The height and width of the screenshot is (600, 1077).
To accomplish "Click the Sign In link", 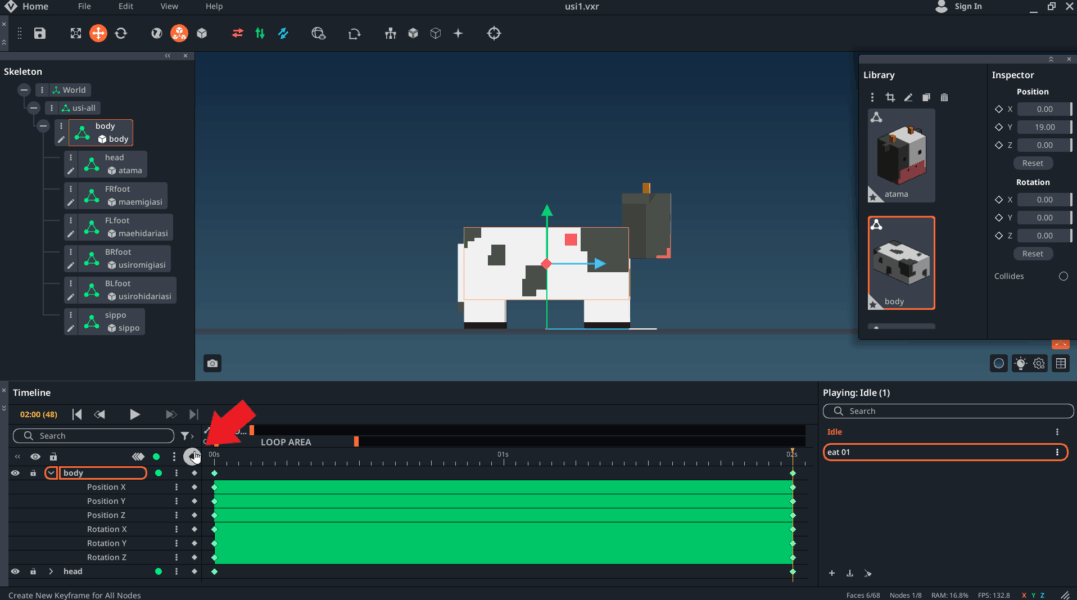I will (968, 6).
